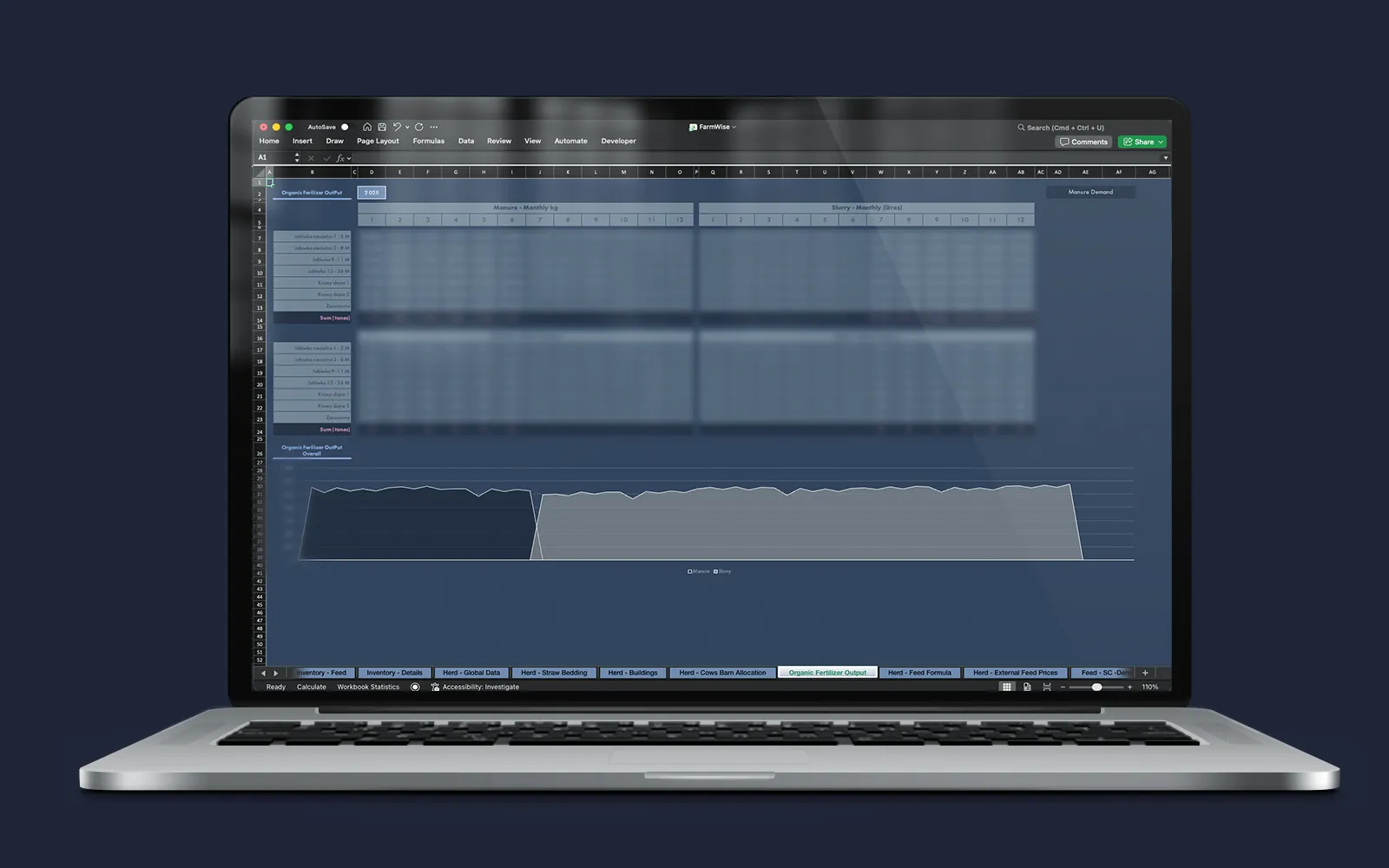Click the Manure - Monthly kg header
This screenshot has width=1389, height=868.
[525, 207]
